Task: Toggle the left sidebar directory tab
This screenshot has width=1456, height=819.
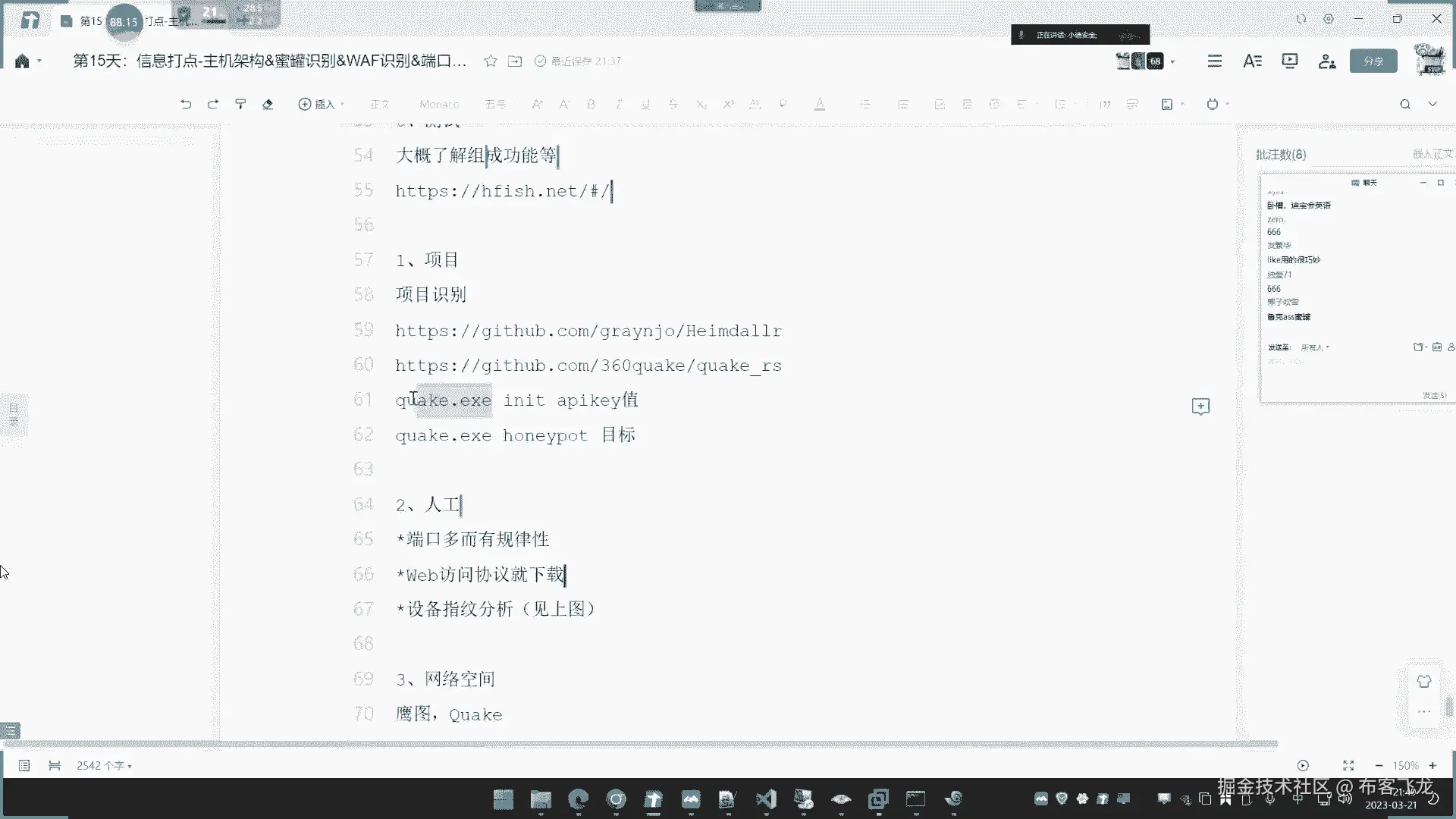Action: pyautogui.click(x=14, y=414)
